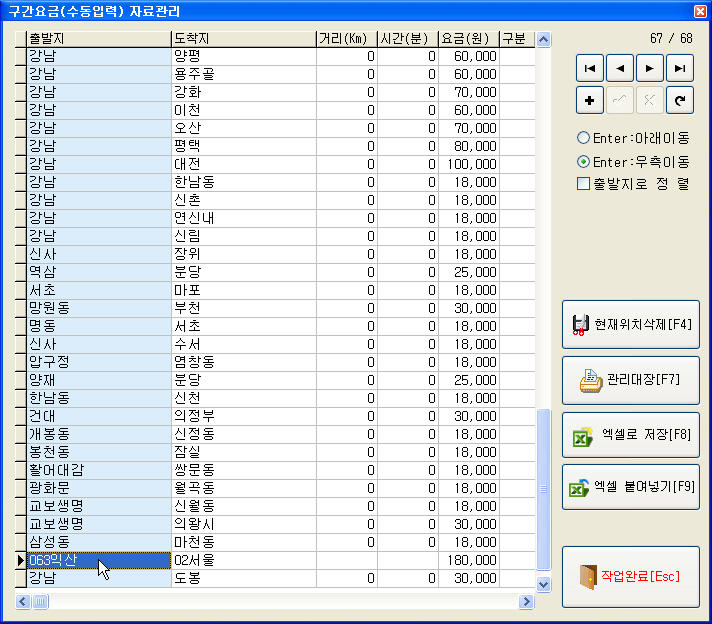Go to the next record
The image size is (712, 624).
tap(650, 69)
